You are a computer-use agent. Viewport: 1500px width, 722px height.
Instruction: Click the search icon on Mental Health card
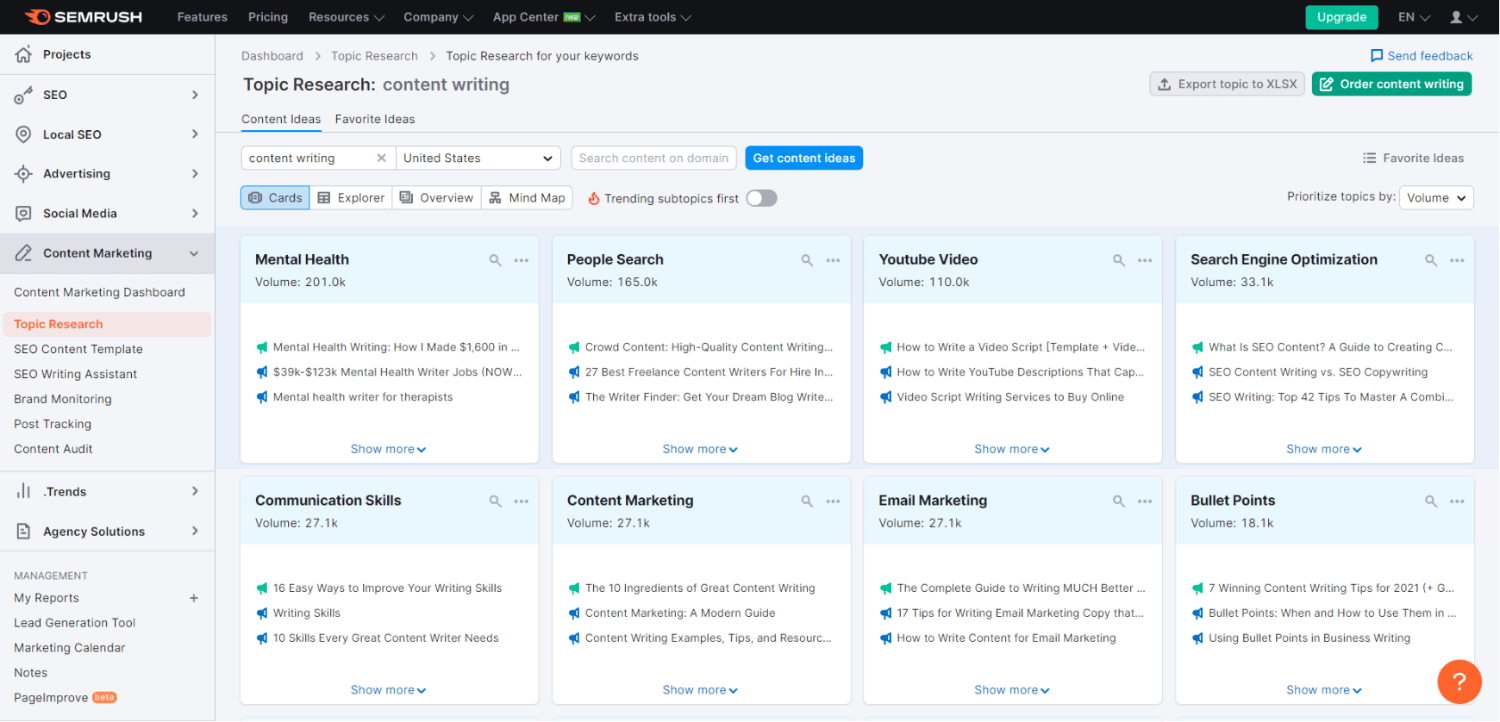495,260
